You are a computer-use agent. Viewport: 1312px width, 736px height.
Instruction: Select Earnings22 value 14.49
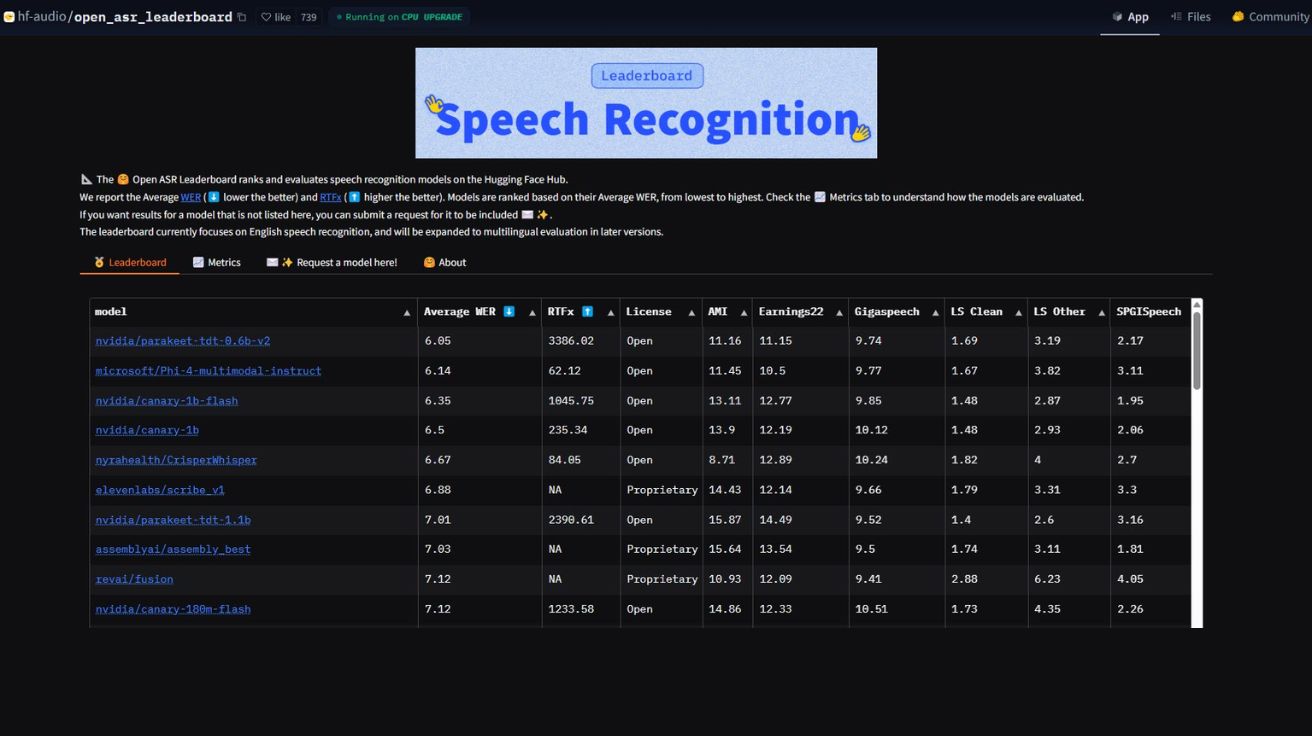tap(775, 520)
